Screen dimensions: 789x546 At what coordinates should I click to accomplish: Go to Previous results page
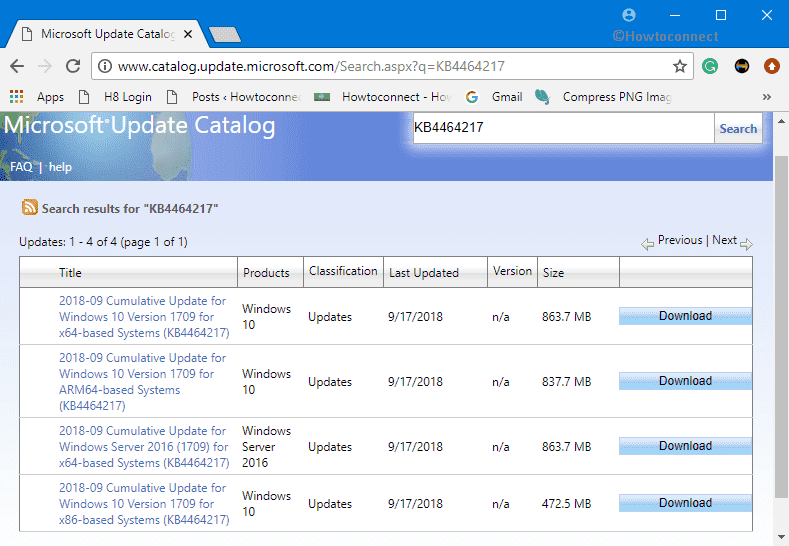pyautogui.click(x=680, y=240)
